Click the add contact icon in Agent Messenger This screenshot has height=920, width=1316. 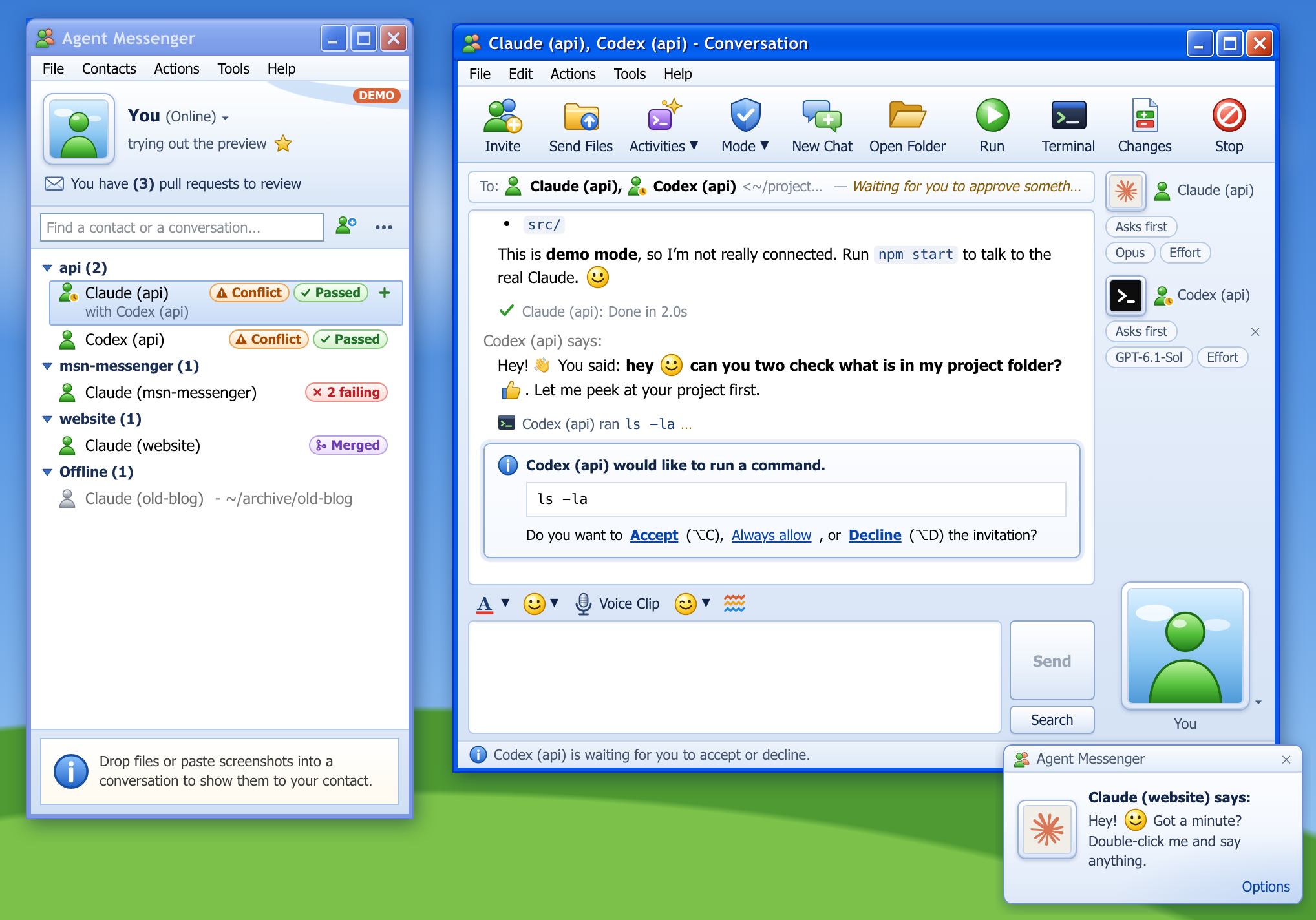(x=346, y=226)
